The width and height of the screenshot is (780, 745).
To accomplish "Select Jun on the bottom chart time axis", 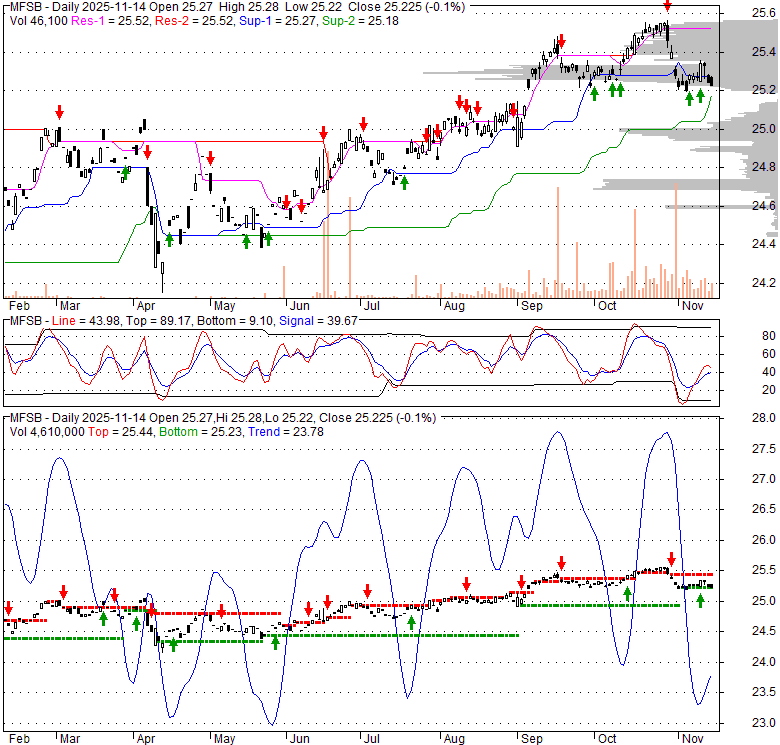I will point(298,739).
